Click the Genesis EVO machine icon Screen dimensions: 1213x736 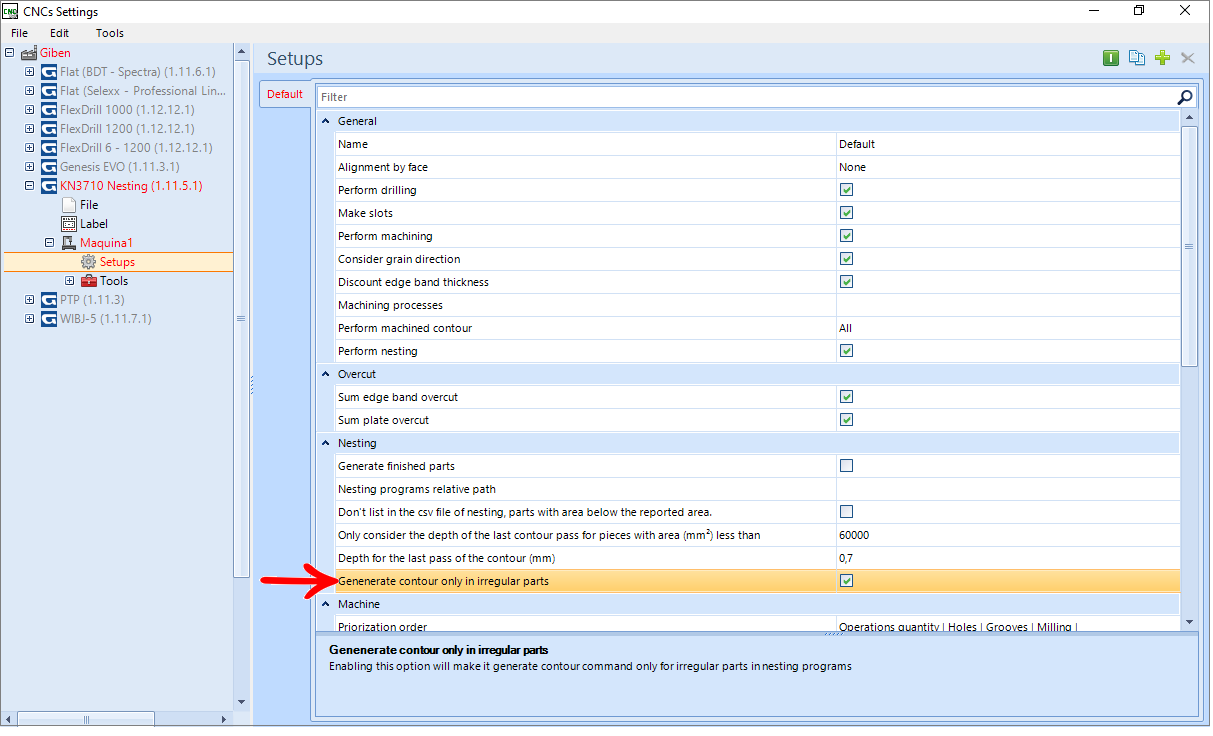coord(49,167)
